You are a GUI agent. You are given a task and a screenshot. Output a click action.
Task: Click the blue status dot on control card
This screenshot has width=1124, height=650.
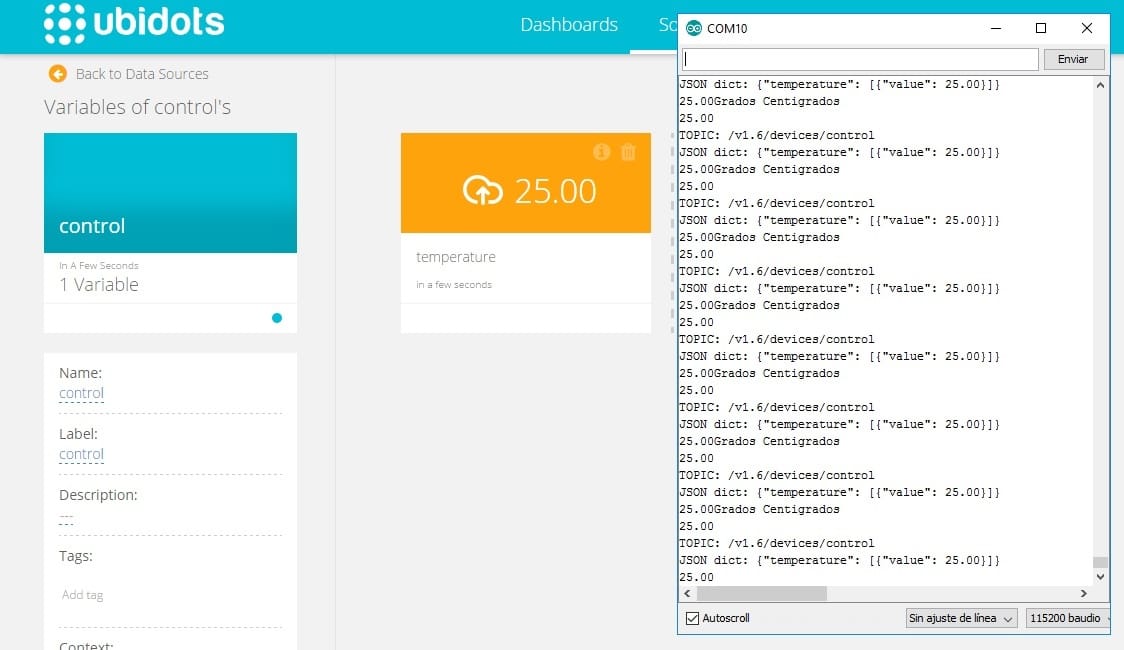coord(277,318)
